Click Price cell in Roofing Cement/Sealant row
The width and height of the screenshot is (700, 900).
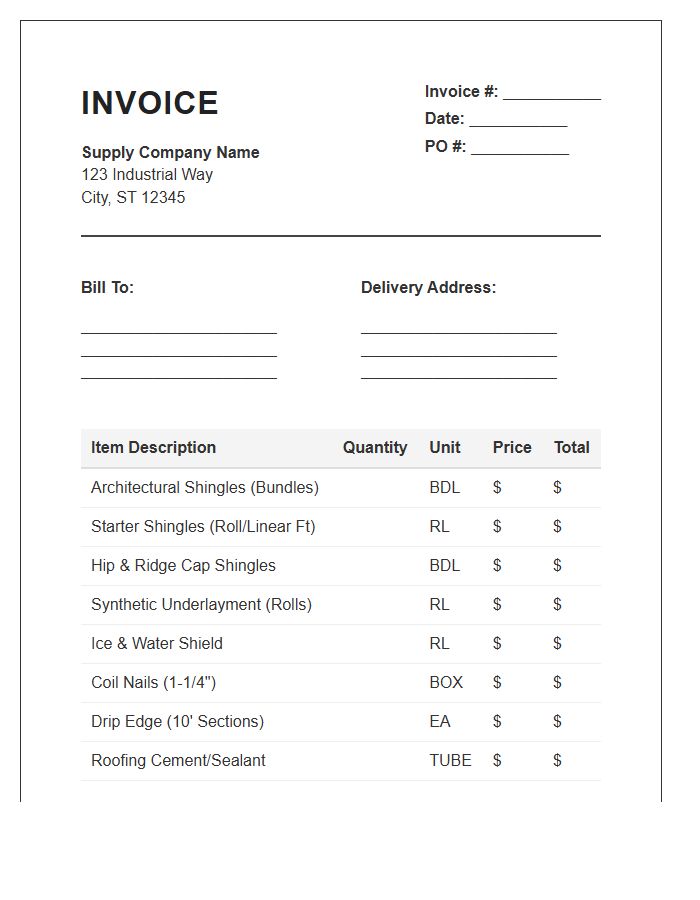tap(512, 761)
